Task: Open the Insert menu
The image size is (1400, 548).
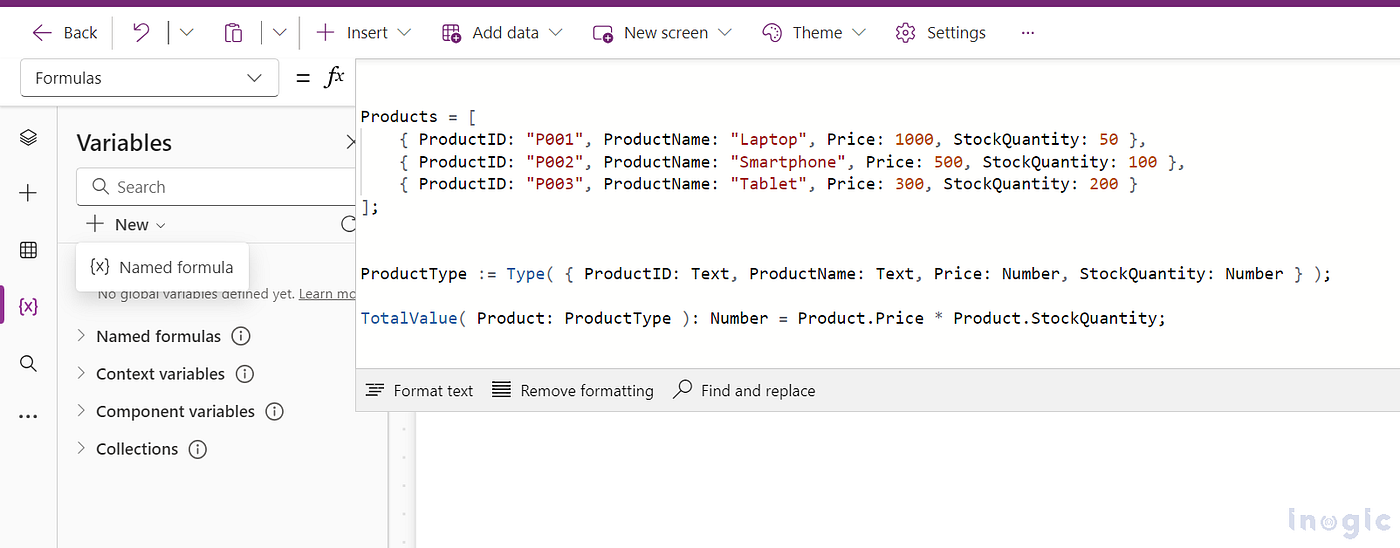Action: pos(363,33)
